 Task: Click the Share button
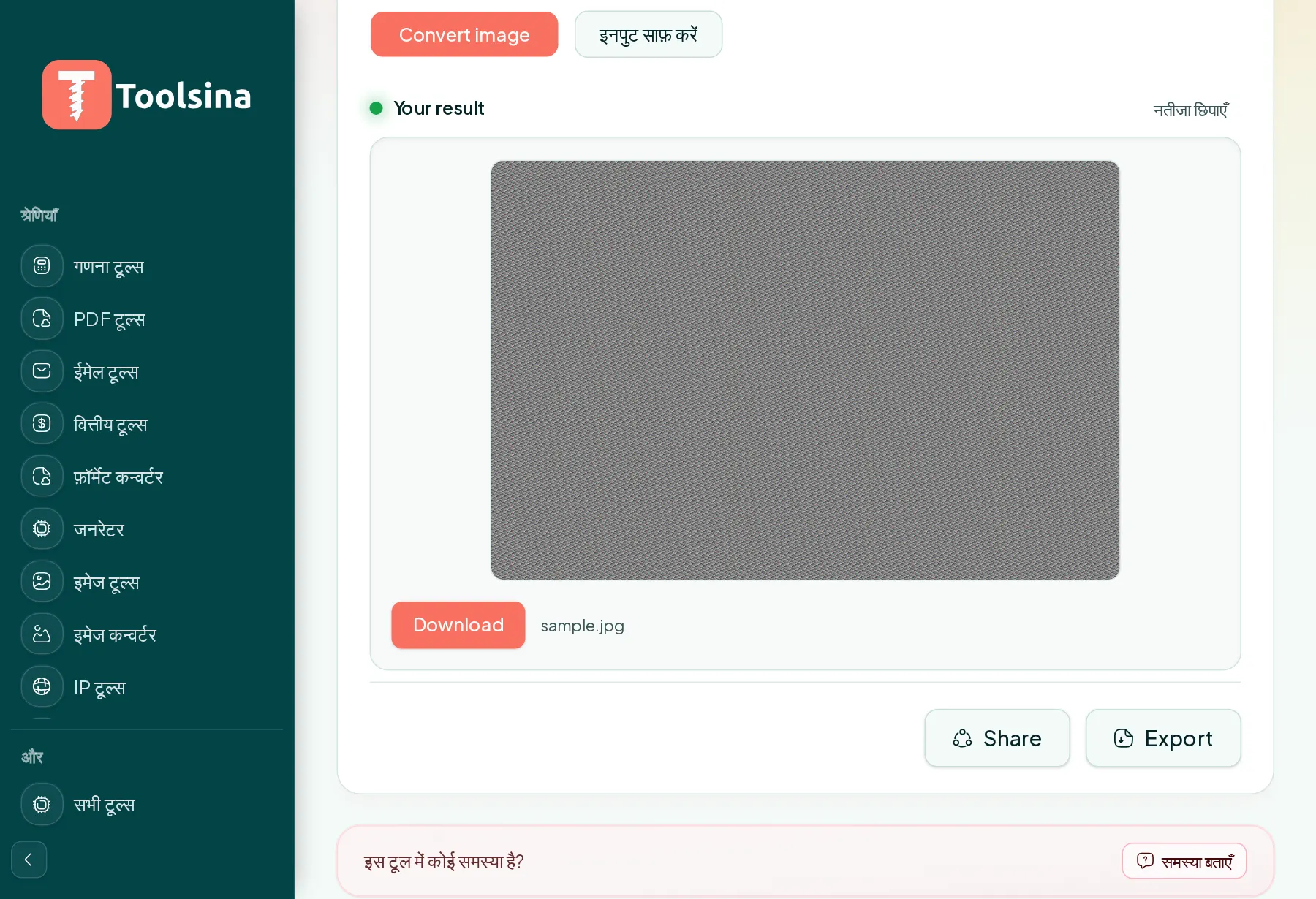click(997, 738)
